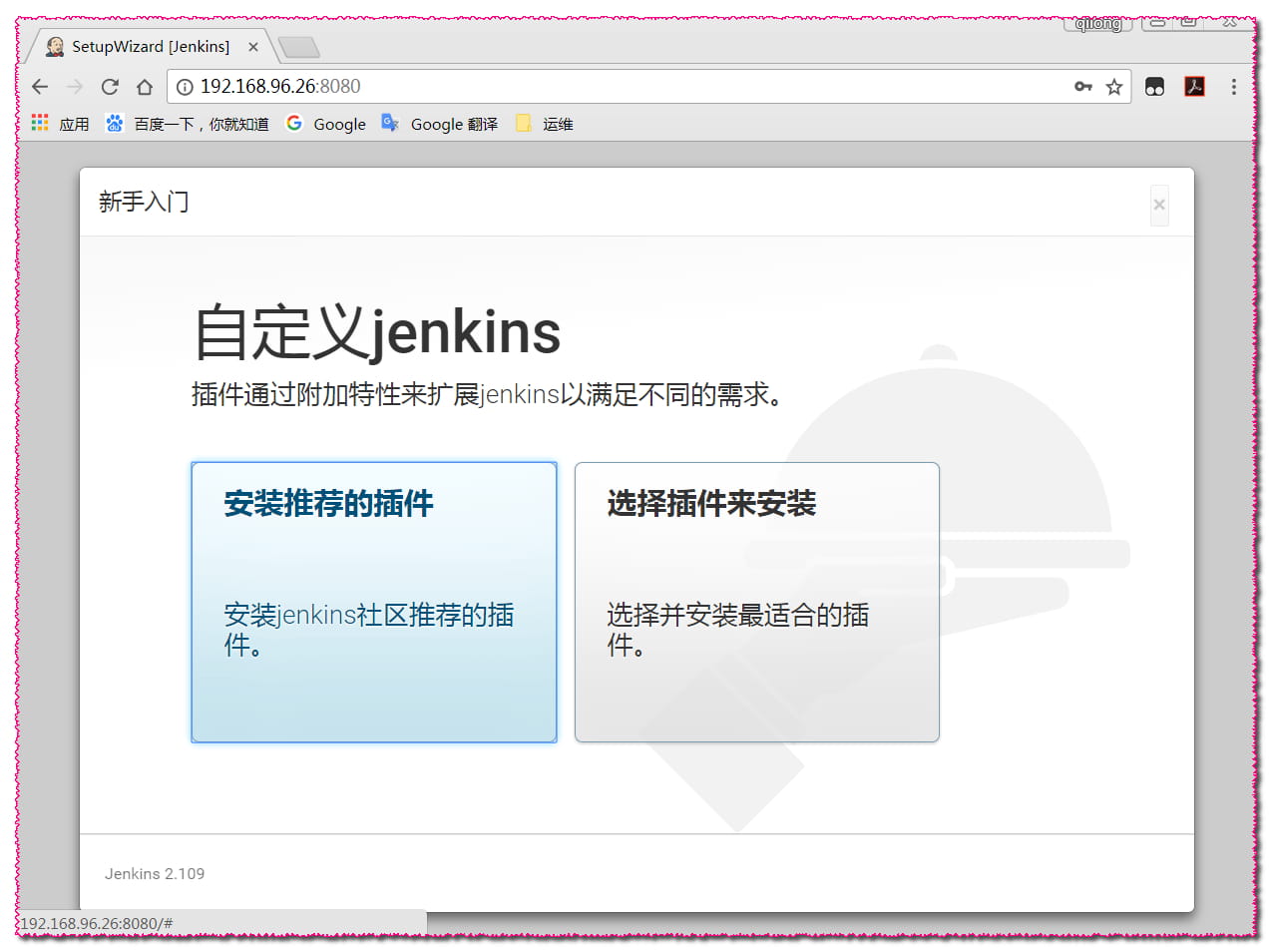Open the Chrome three-dot menu
Screen dimensions: 1272x952
coord(1234,87)
